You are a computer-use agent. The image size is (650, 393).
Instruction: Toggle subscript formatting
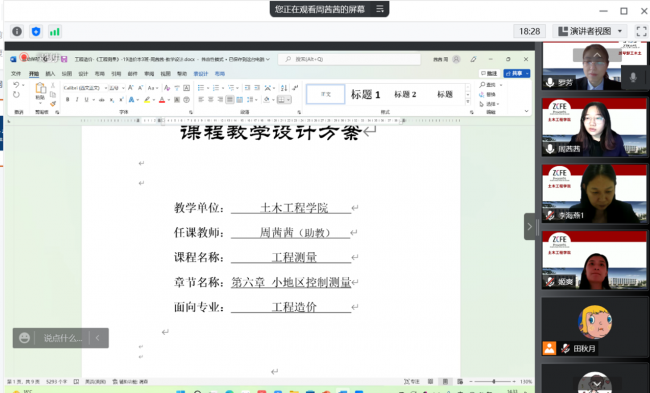point(112,99)
